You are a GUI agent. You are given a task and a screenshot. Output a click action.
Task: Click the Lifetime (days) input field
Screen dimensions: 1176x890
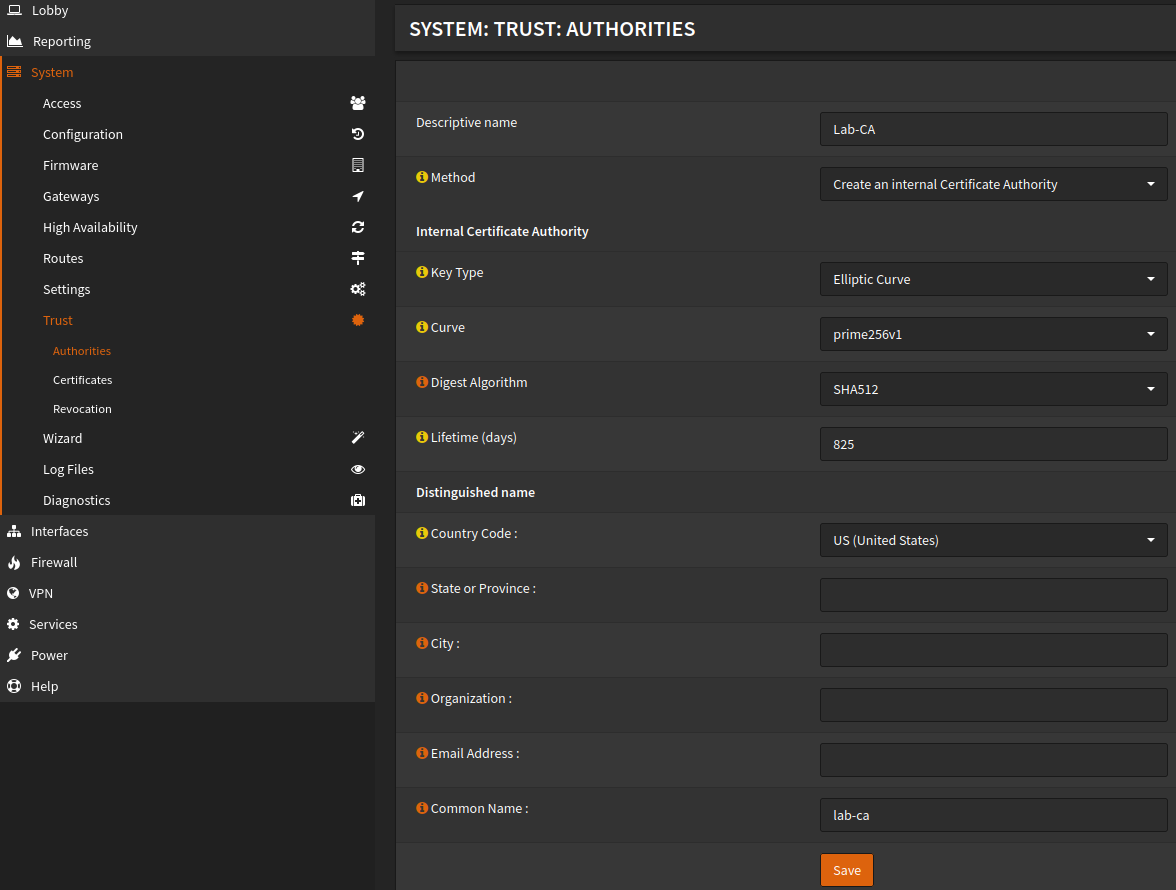pos(993,444)
